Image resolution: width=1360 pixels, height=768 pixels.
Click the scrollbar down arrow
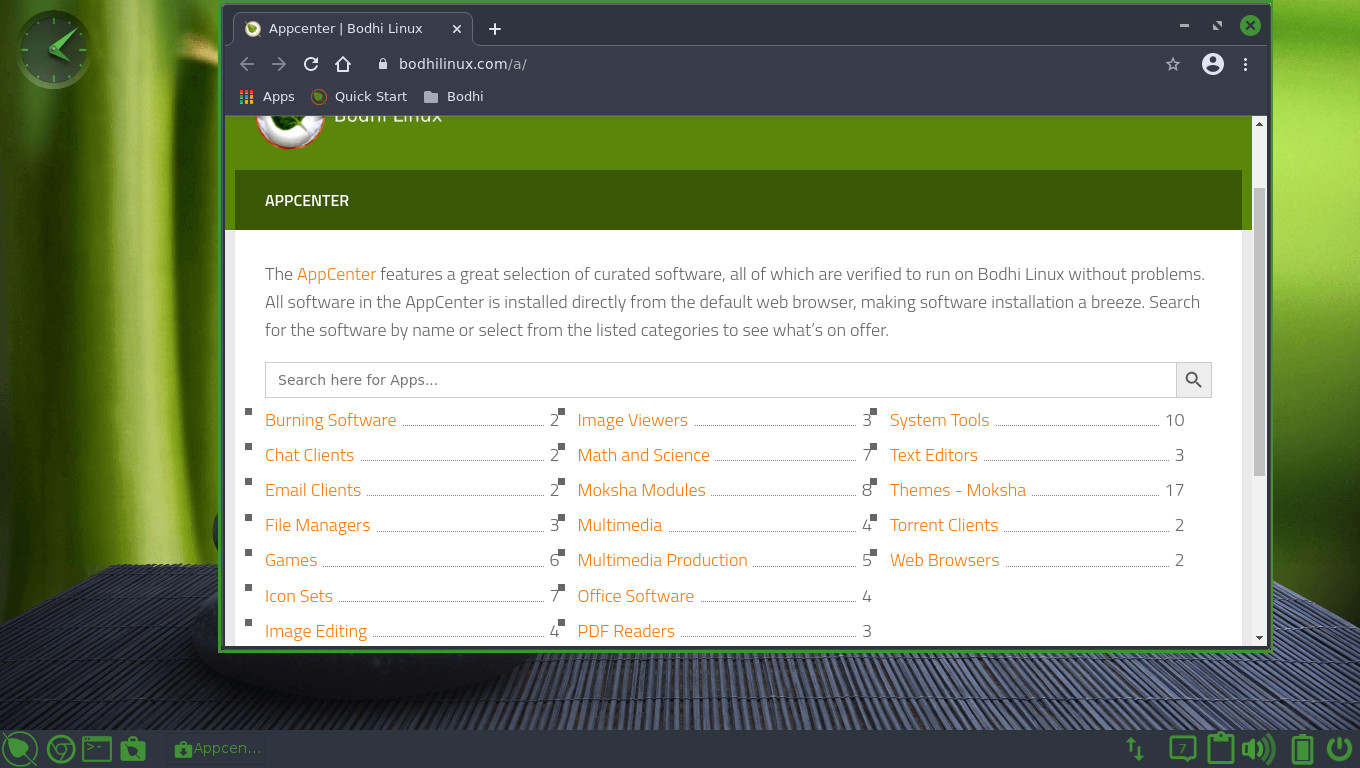[1259, 638]
